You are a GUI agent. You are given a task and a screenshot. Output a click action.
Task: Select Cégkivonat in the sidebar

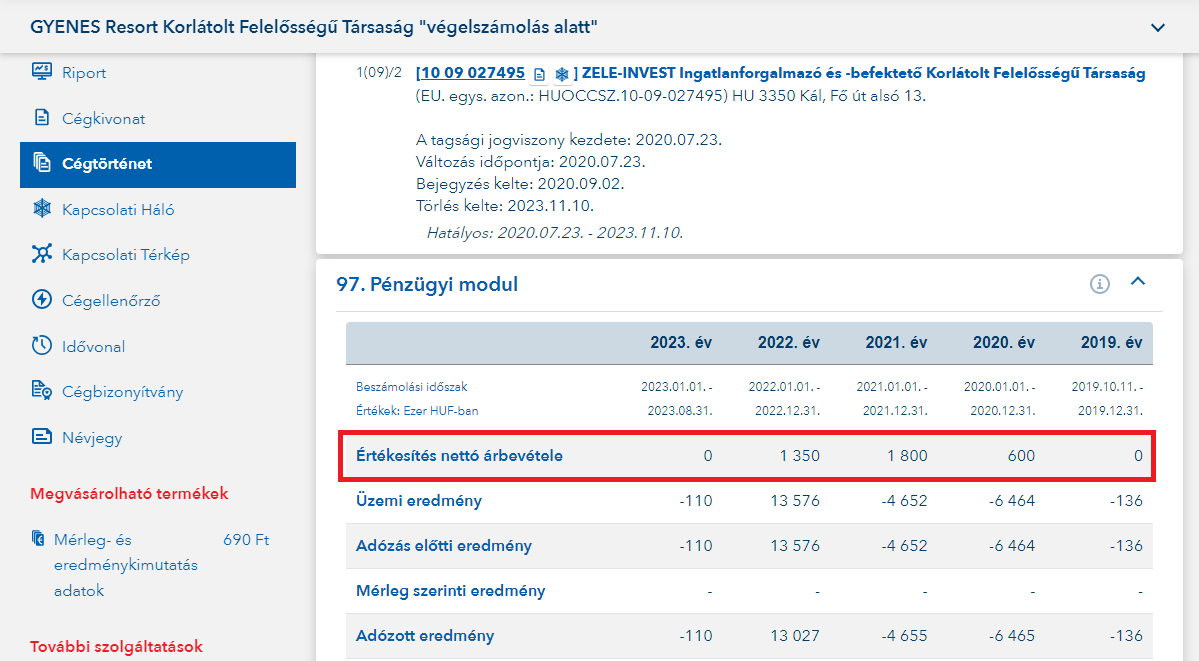coord(103,119)
